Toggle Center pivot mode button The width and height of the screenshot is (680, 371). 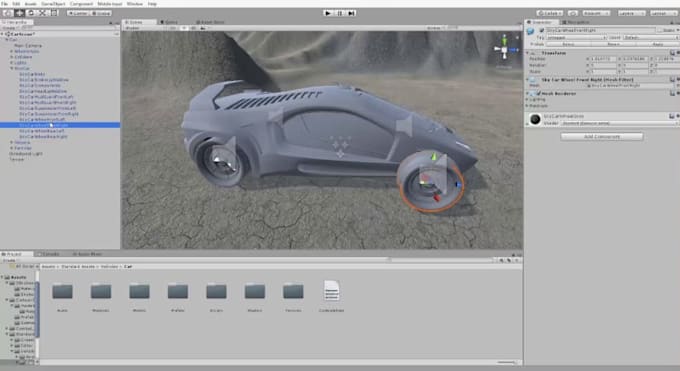tap(78, 13)
